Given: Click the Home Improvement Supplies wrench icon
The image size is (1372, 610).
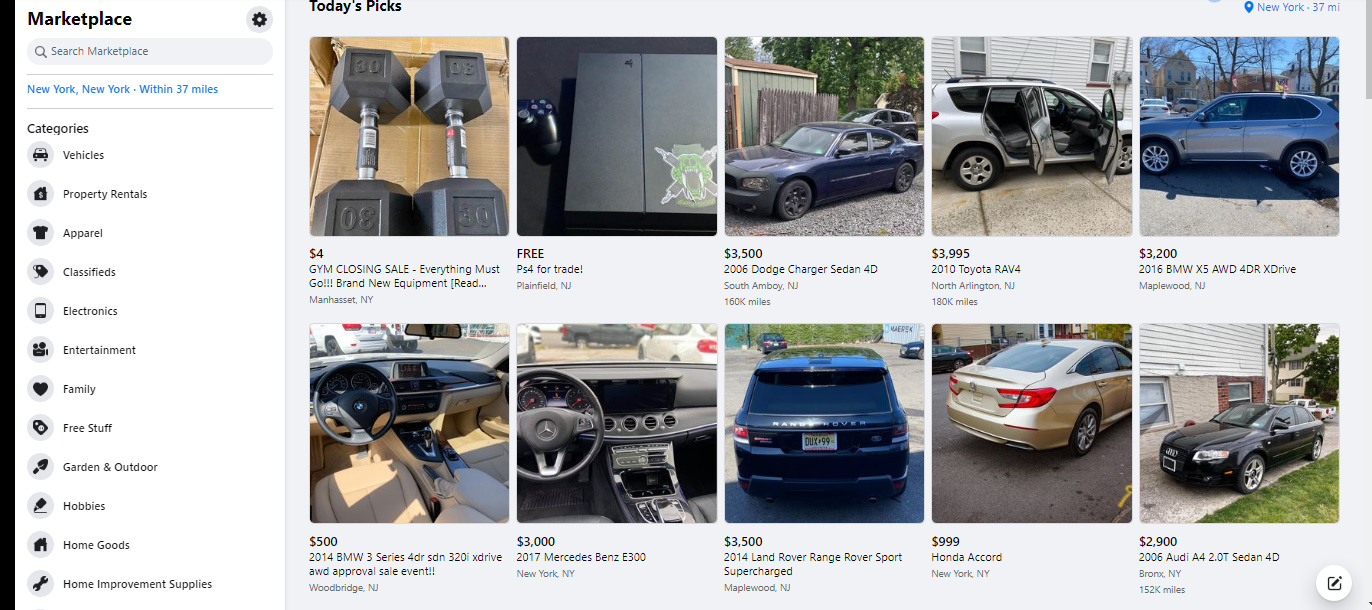Looking at the screenshot, I should point(40,584).
